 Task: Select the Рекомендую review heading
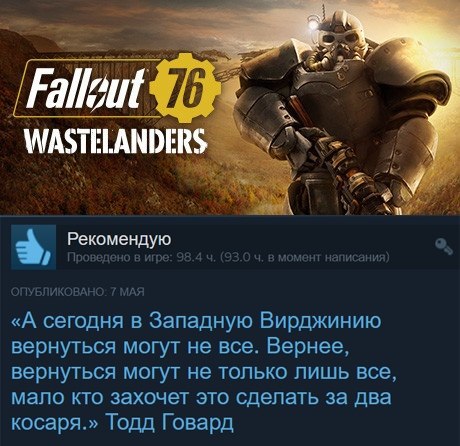[119, 239]
